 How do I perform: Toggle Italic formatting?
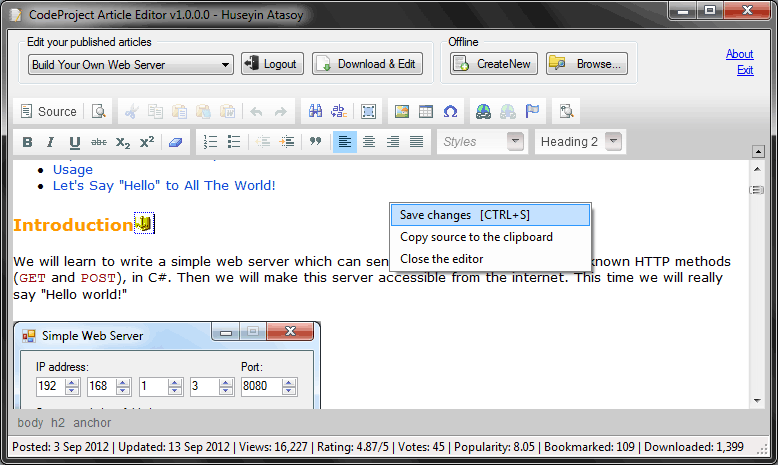click(50, 142)
